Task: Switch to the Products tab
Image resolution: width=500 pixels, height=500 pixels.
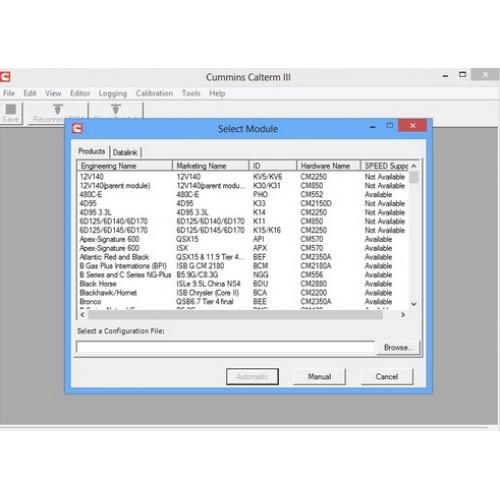Action: [x=92, y=151]
